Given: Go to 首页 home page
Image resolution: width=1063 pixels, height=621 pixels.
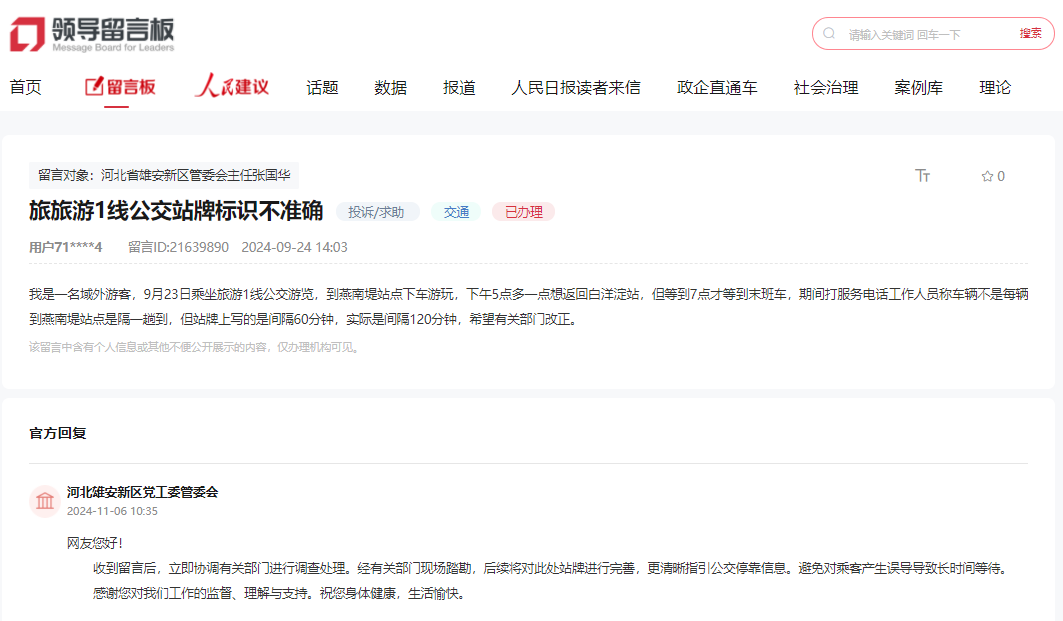Looking at the screenshot, I should pyautogui.click(x=26, y=87).
